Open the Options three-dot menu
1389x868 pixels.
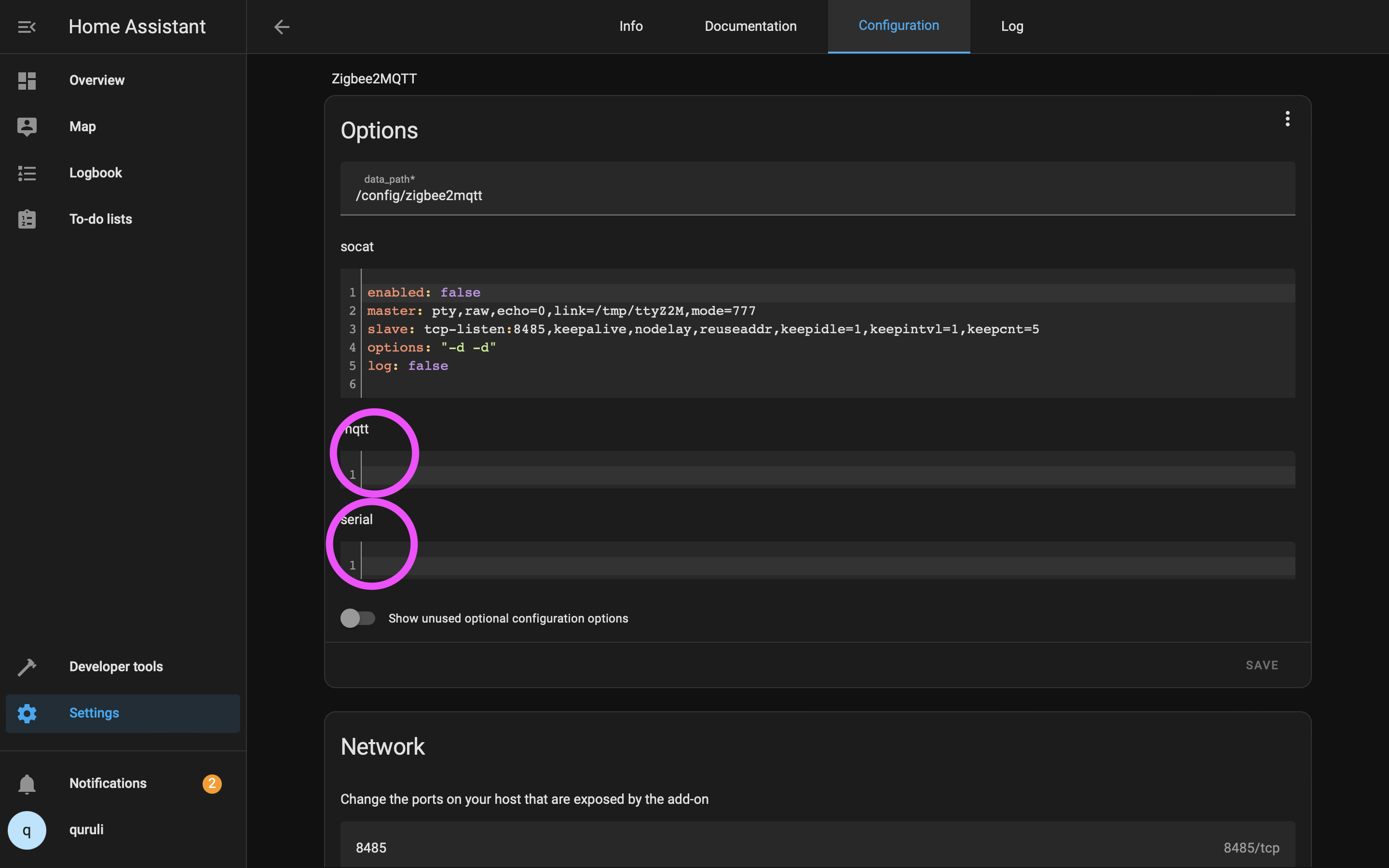tap(1287, 119)
